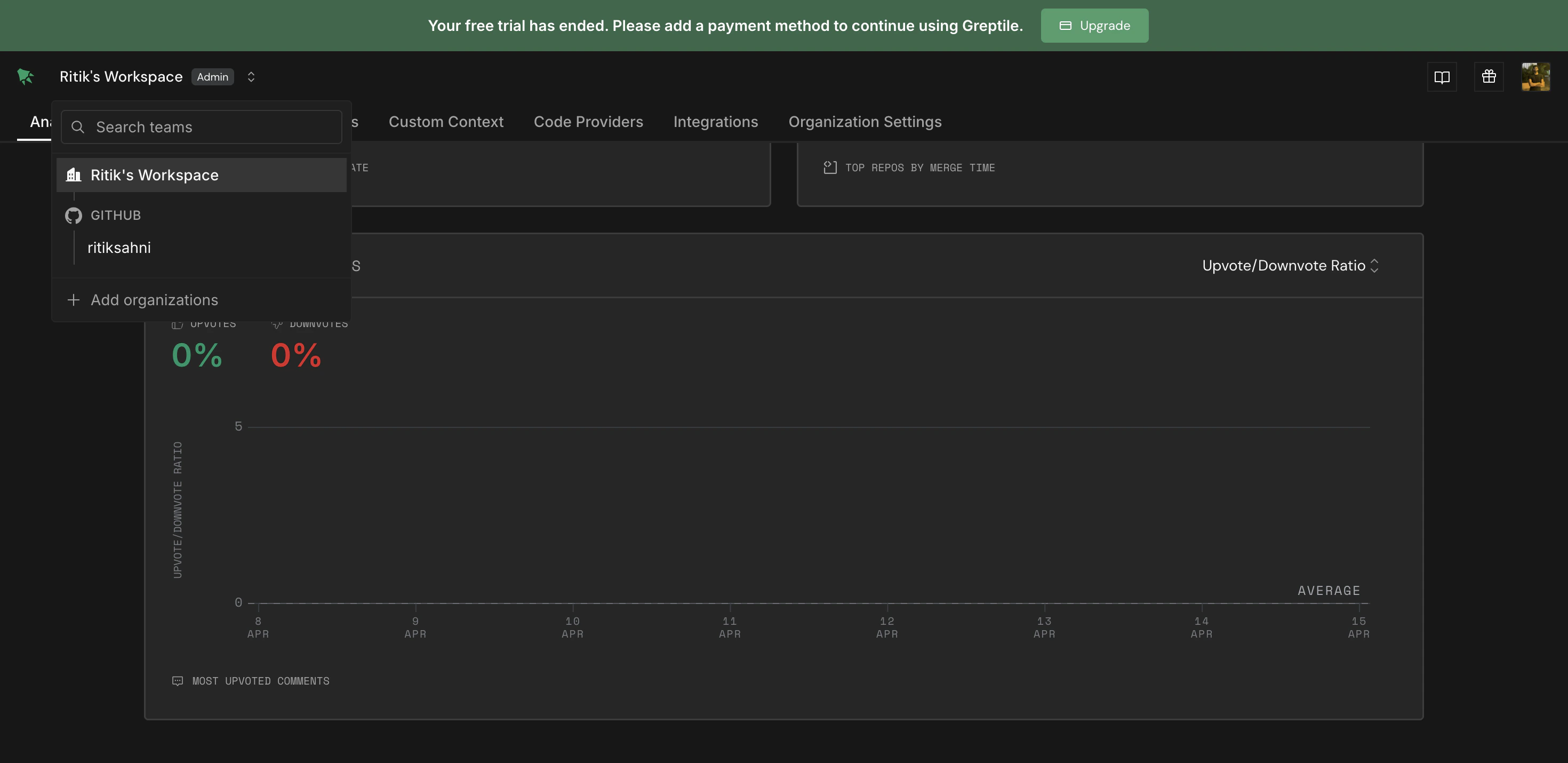Open the Organization Settings tab
1568x763 pixels.
(865, 122)
